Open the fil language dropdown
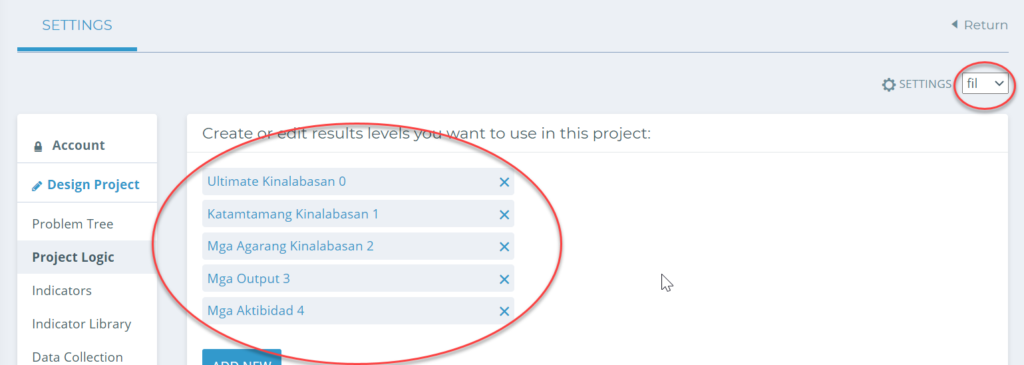 tap(985, 84)
